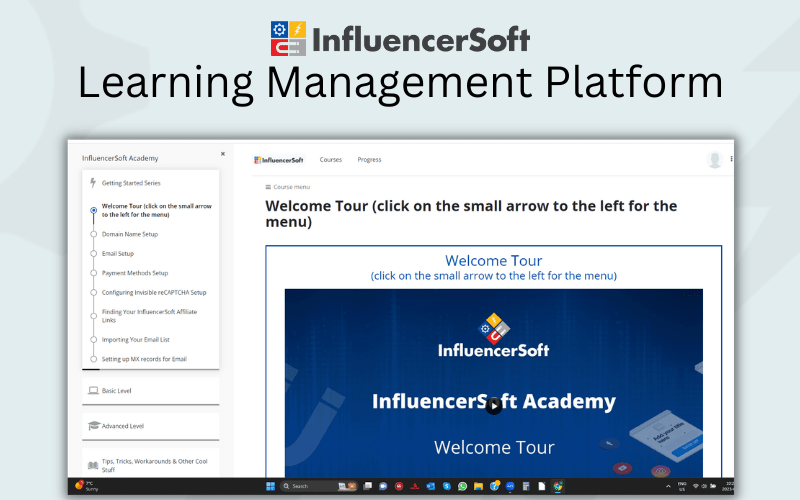The width and height of the screenshot is (800, 500).
Task: Open the Email Setup lesson
Action: tap(118, 254)
